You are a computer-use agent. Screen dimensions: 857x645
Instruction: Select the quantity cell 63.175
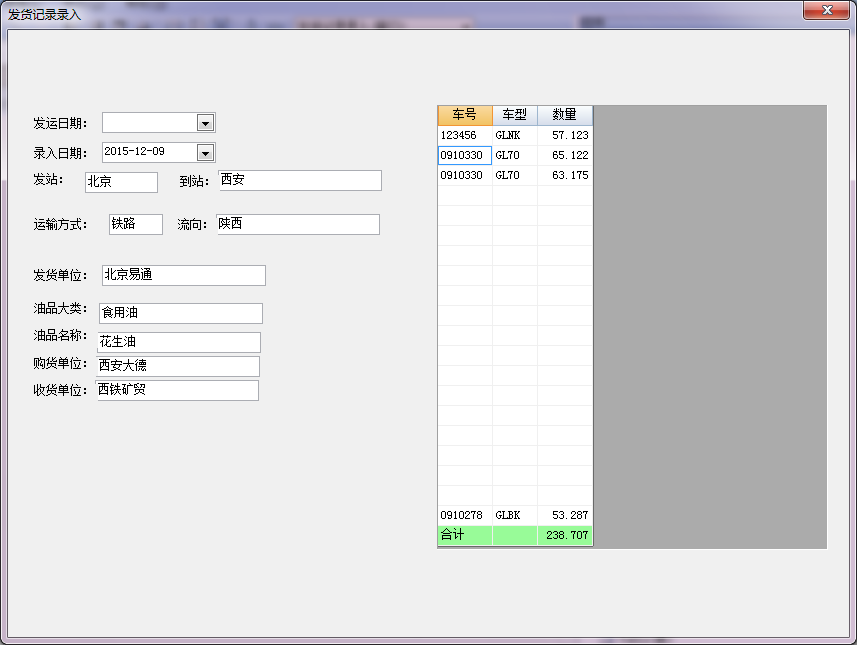coord(565,175)
